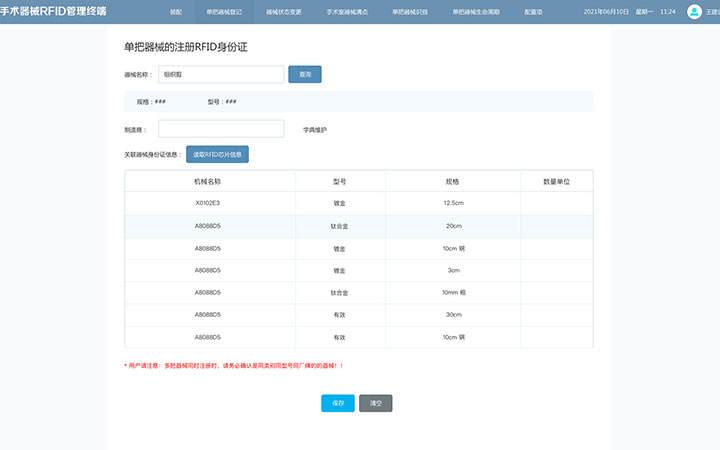The height and width of the screenshot is (450, 720).
Task: Open the 字典维护 link
Action: [x=315, y=129]
